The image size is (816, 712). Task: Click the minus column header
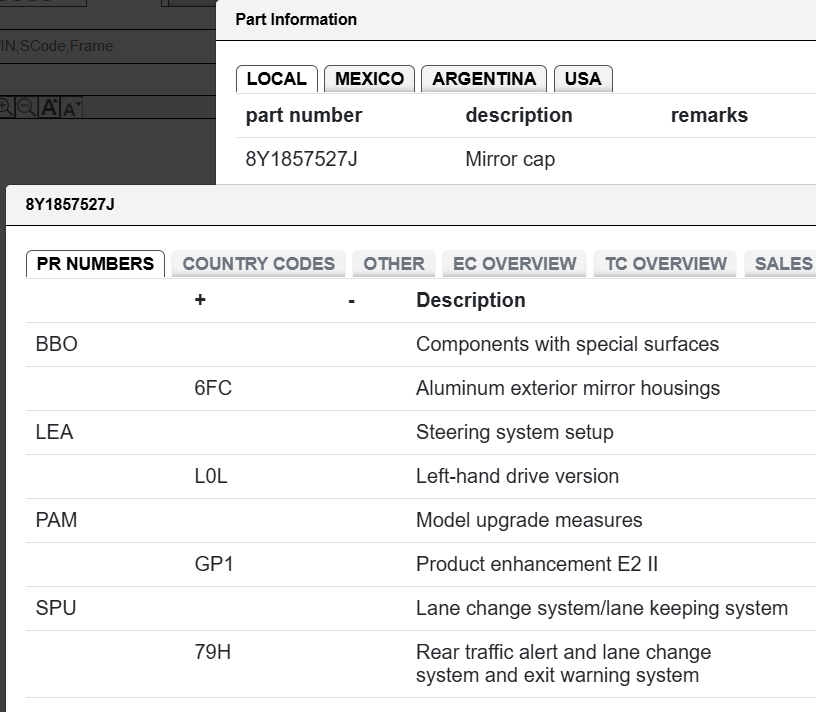coord(352,301)
